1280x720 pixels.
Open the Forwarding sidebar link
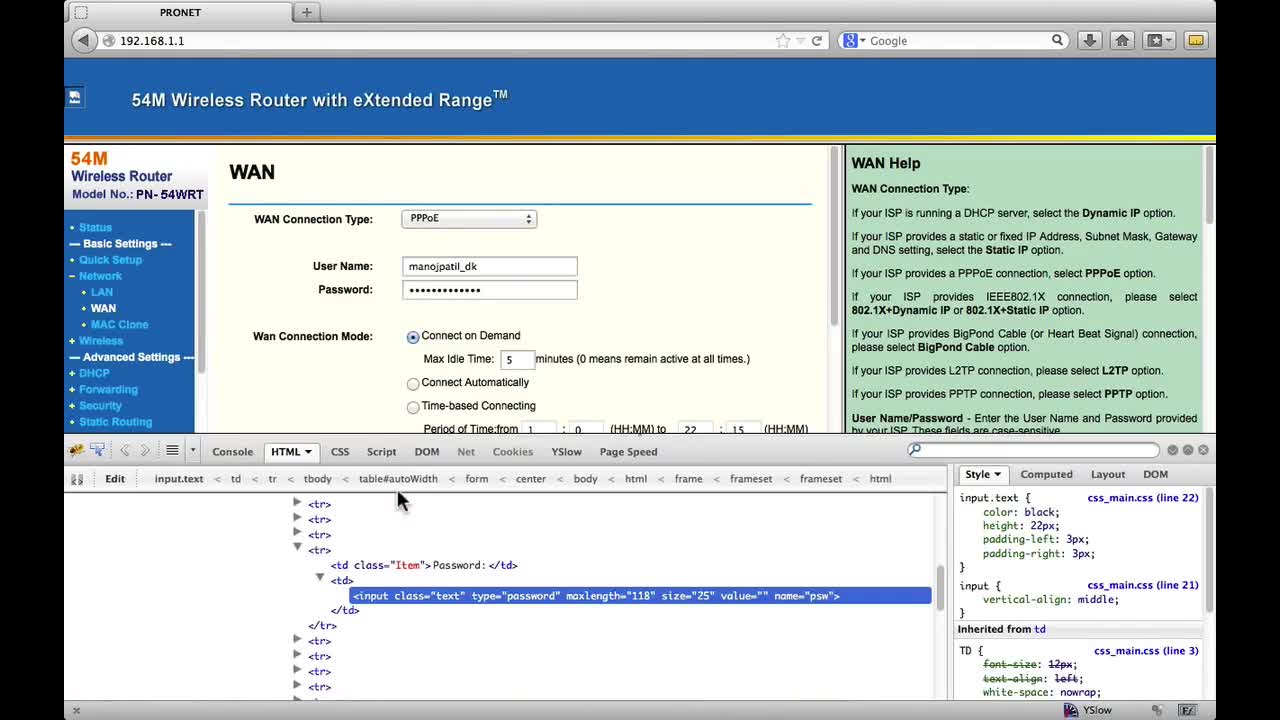tap(108, 389)
